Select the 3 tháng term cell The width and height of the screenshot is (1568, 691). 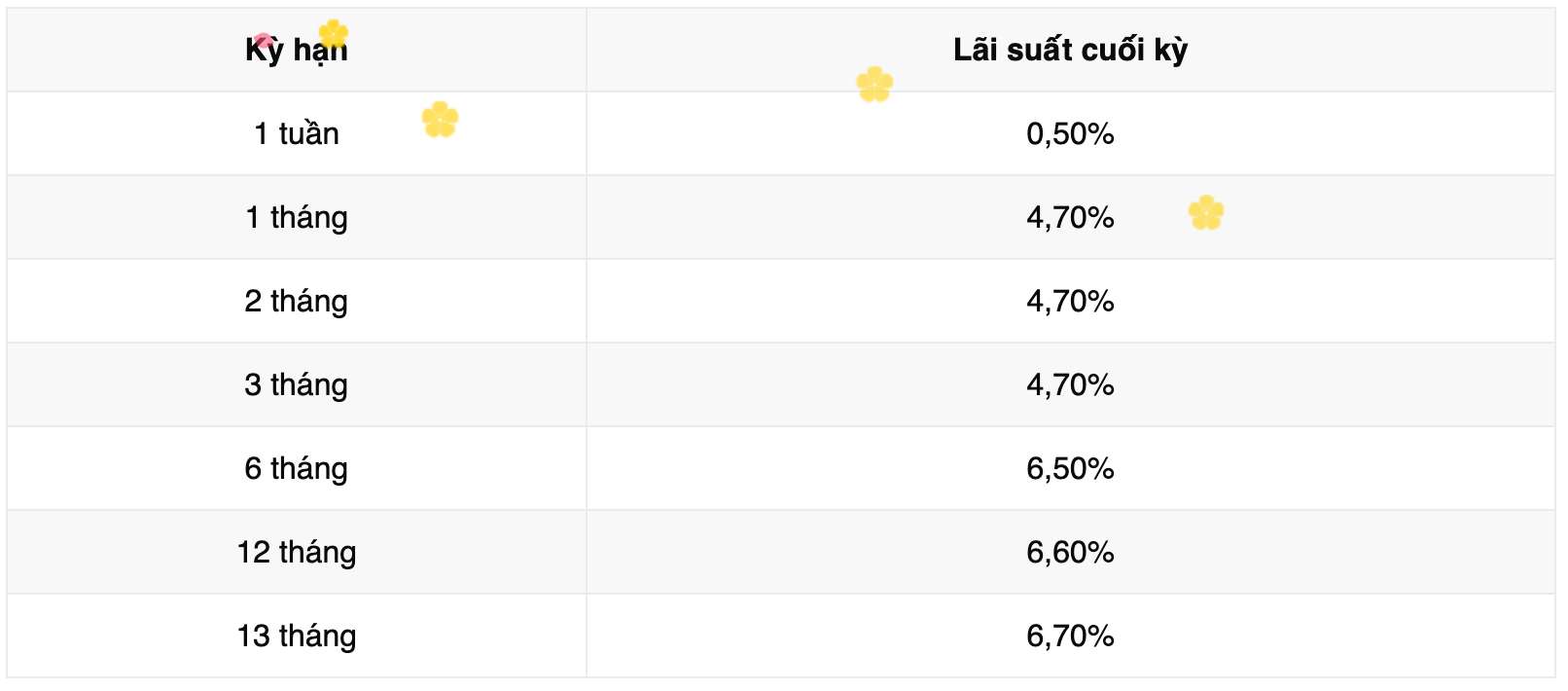click(296, 384)
